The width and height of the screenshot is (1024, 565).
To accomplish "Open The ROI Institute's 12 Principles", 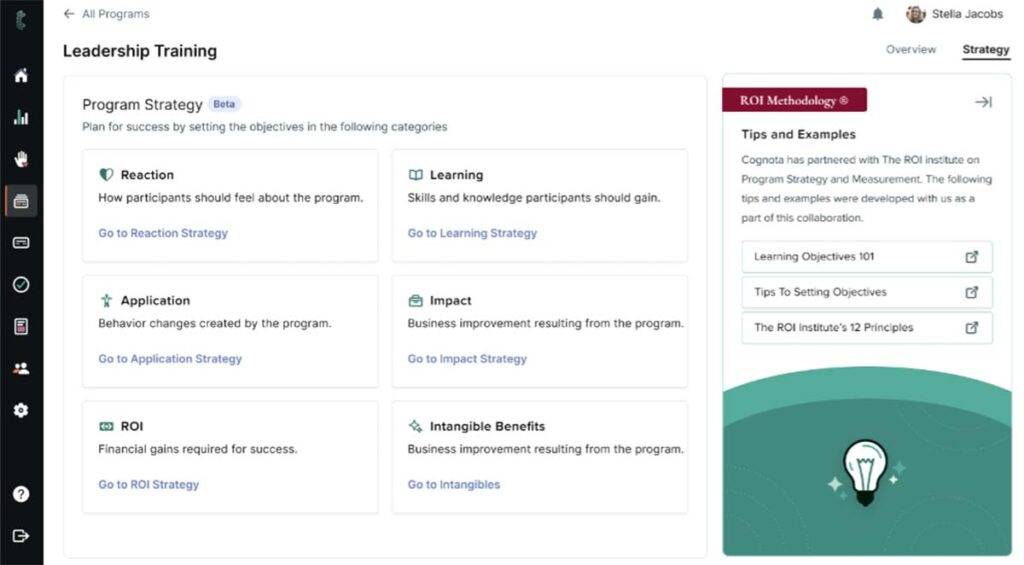I will click(867, 328).
